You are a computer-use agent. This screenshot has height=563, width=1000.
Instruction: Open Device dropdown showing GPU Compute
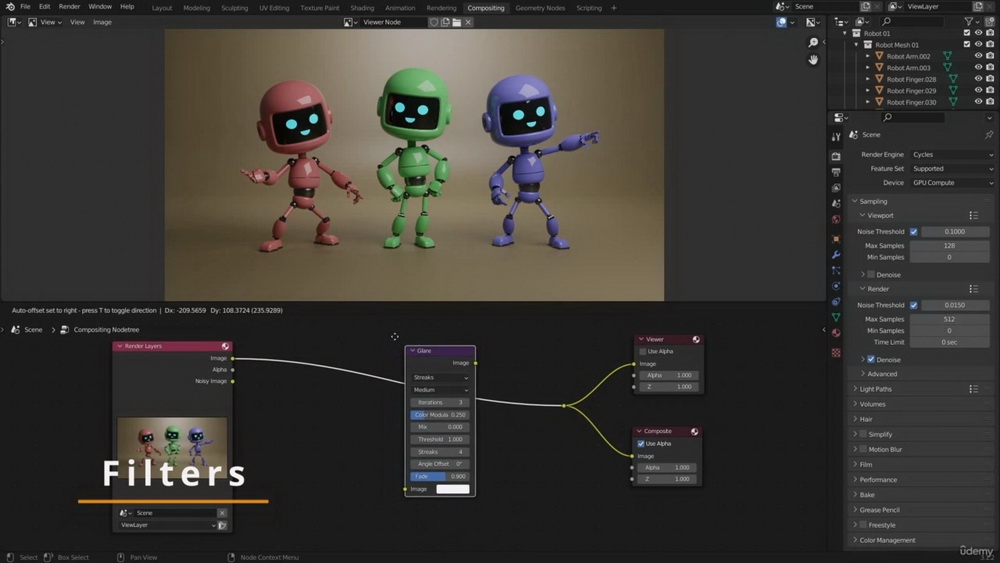tap(952, 182)
